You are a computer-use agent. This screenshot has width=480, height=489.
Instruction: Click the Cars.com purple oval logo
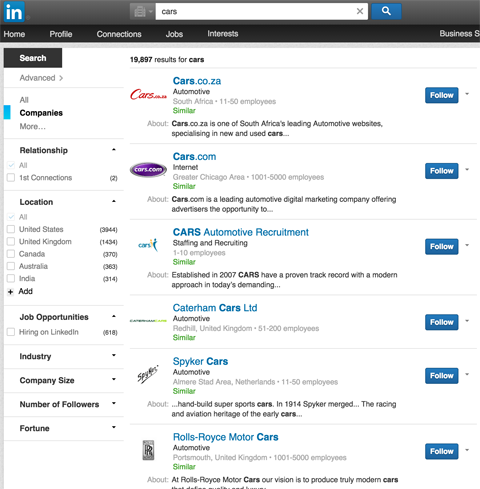coord(148,170)
